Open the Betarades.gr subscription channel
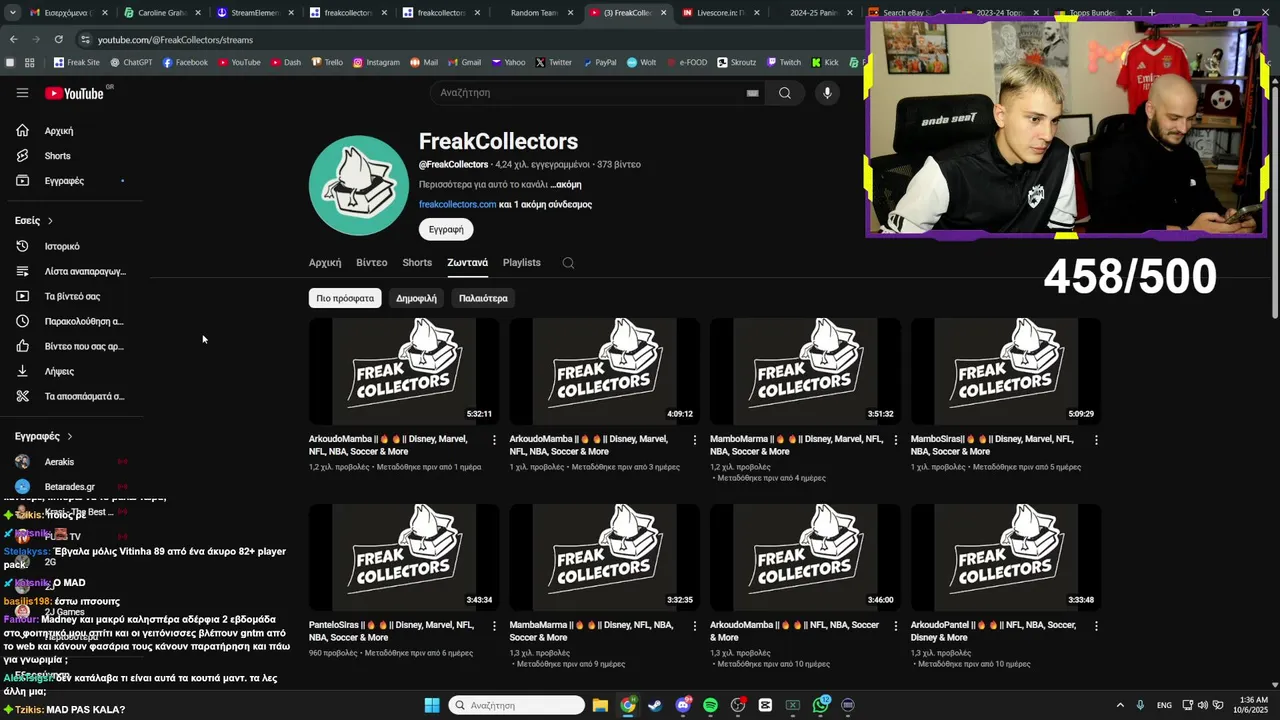This screenshot has height=720, width=1280. 71,487
